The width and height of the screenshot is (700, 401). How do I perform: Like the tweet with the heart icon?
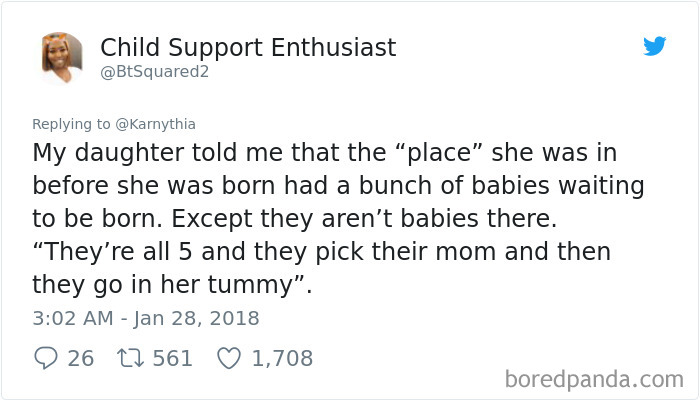tap(229, 358)
